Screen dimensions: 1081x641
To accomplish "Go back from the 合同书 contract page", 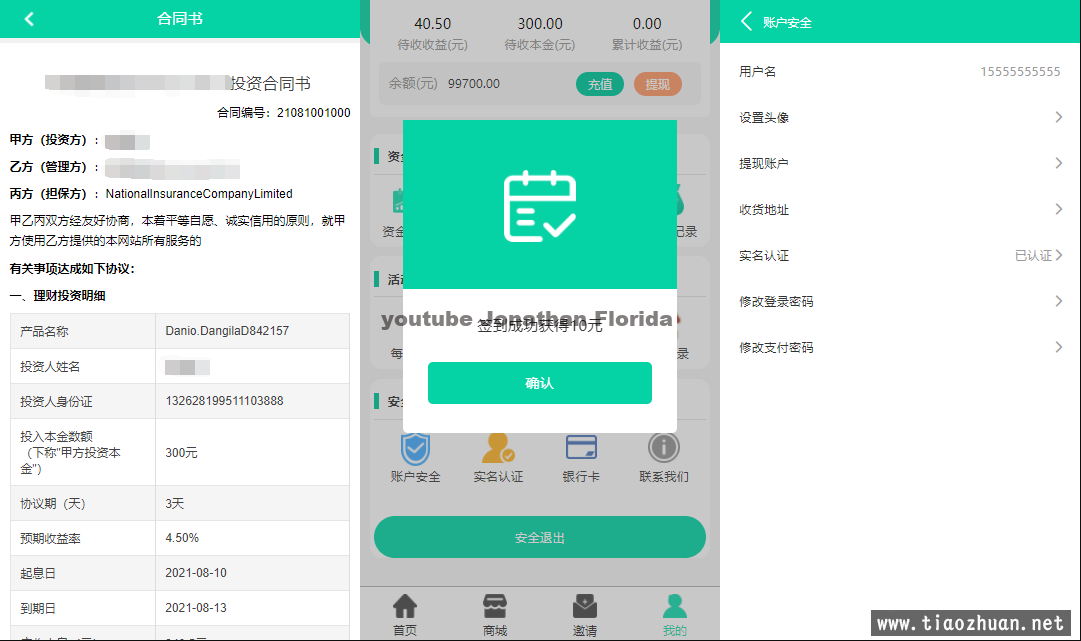I will (29, 19).
